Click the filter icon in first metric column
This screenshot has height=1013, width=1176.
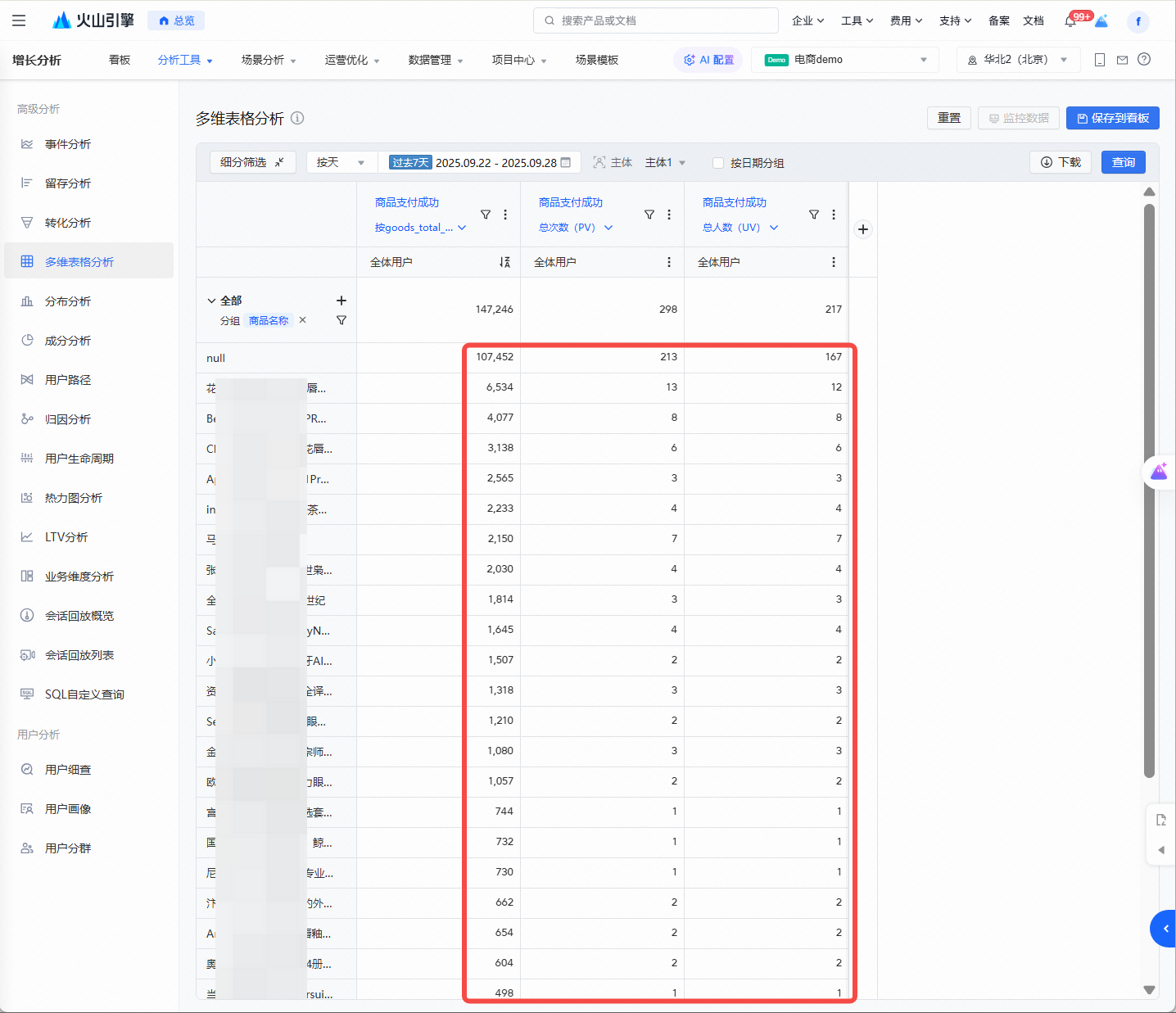tap(486, 215)
